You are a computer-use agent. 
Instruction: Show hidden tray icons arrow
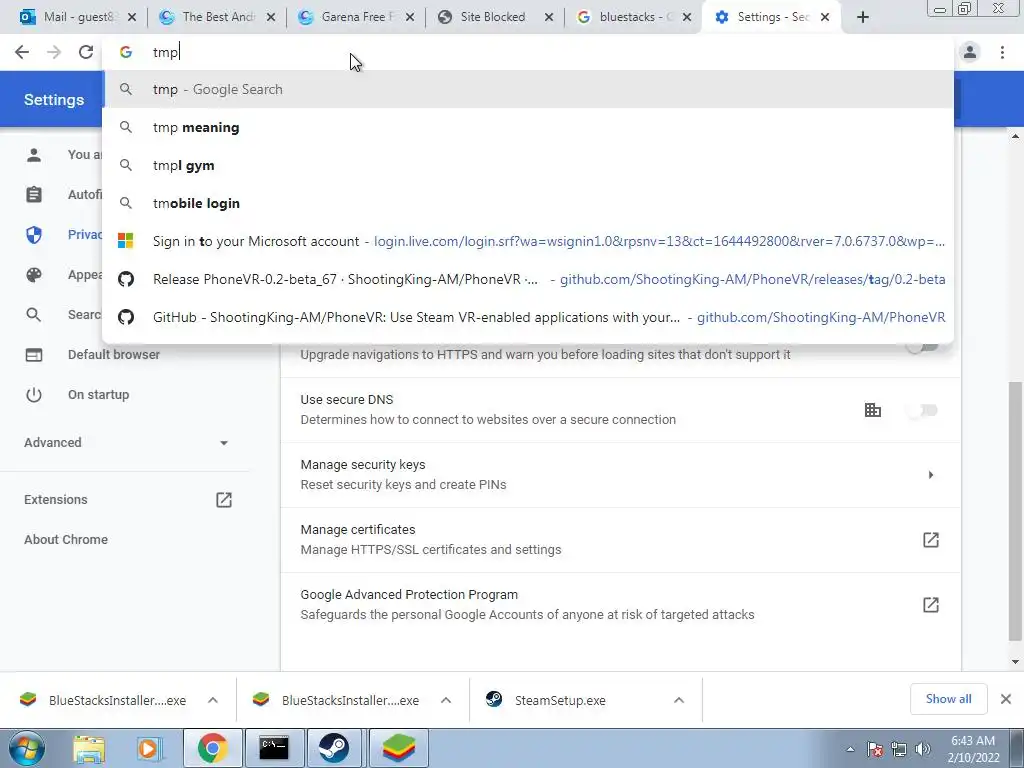(x=850, y=749)
